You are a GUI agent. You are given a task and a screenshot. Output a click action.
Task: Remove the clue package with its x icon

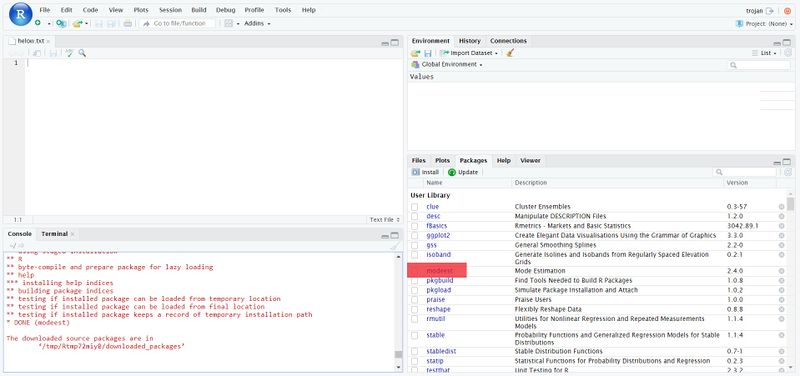pyautogui.click(x=781, y=207)
